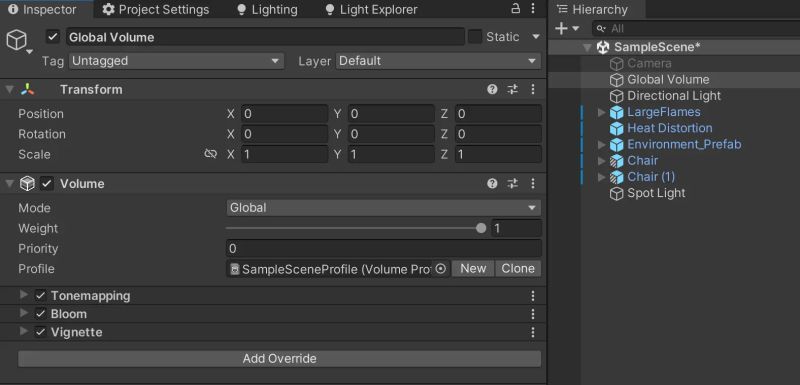Screen dimensions: 800x385
Task: Open the Volume component help icon
Action: [492, 184]
